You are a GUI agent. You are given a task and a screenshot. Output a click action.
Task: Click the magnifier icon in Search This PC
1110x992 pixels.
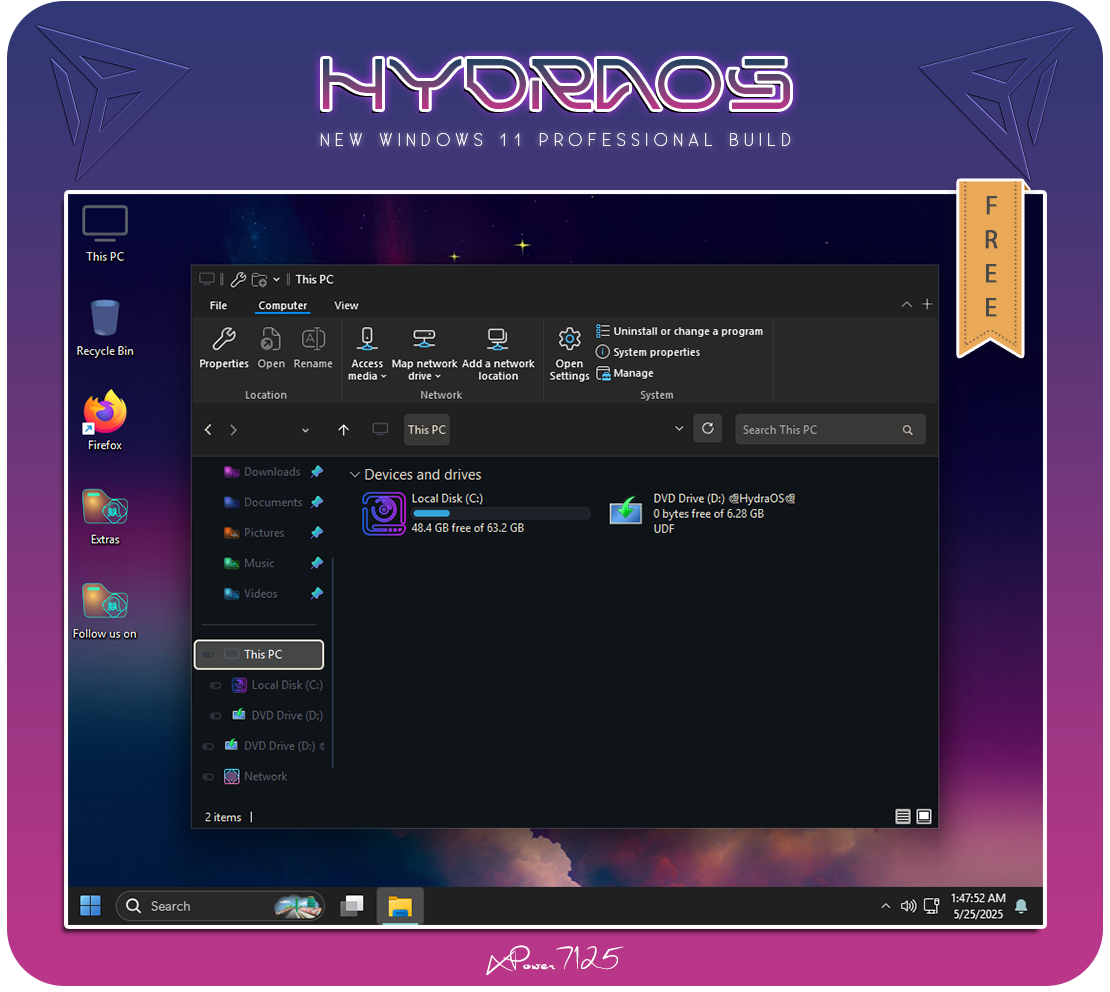(907, 430)
